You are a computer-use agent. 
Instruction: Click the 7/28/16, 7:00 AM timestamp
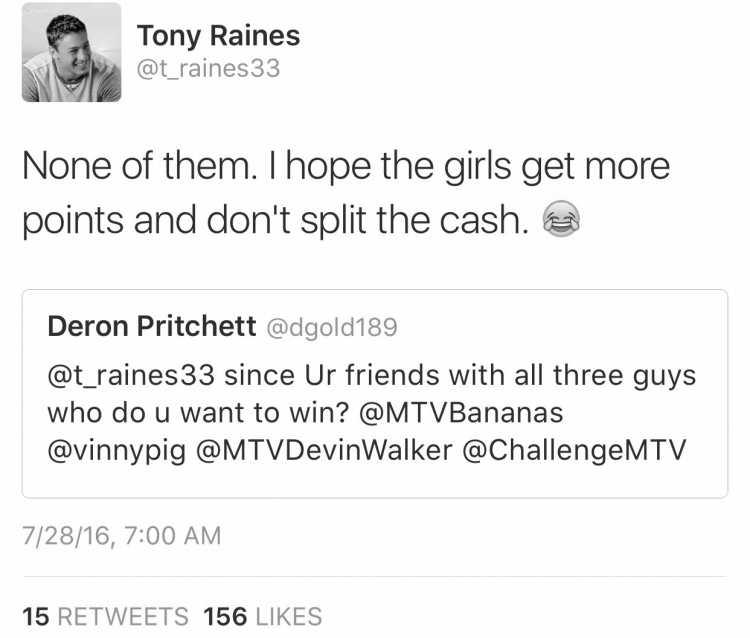point(121,536)
